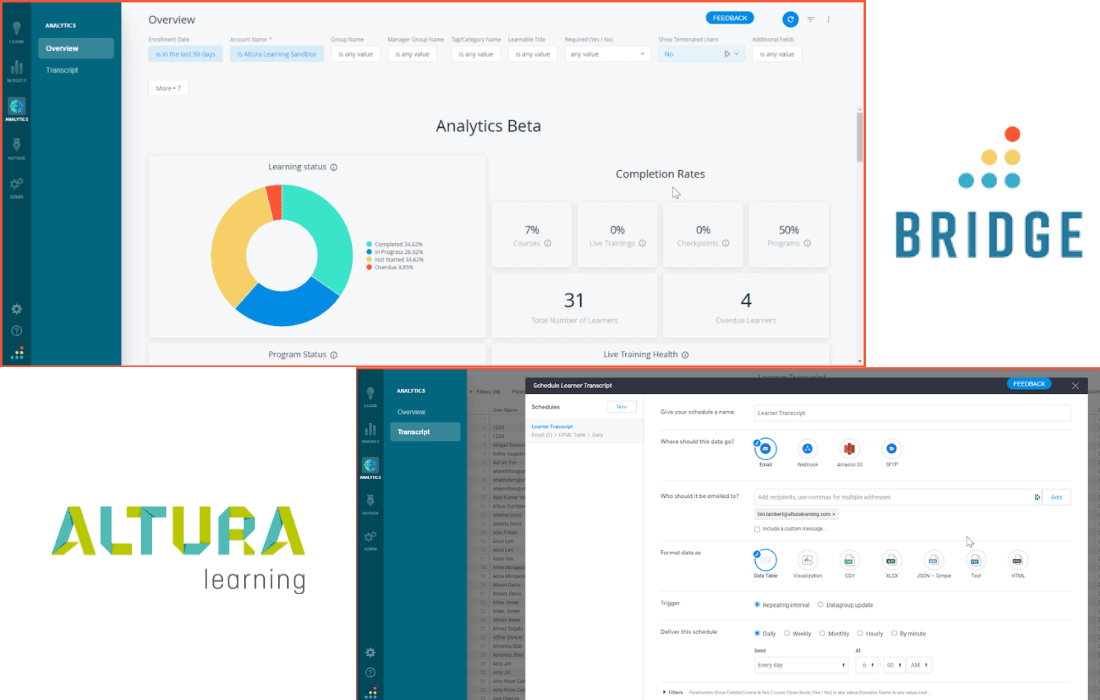Set delivery schedule to Monthly
This screenshot has width=1100, height=700.
click(x=822, y=633)
